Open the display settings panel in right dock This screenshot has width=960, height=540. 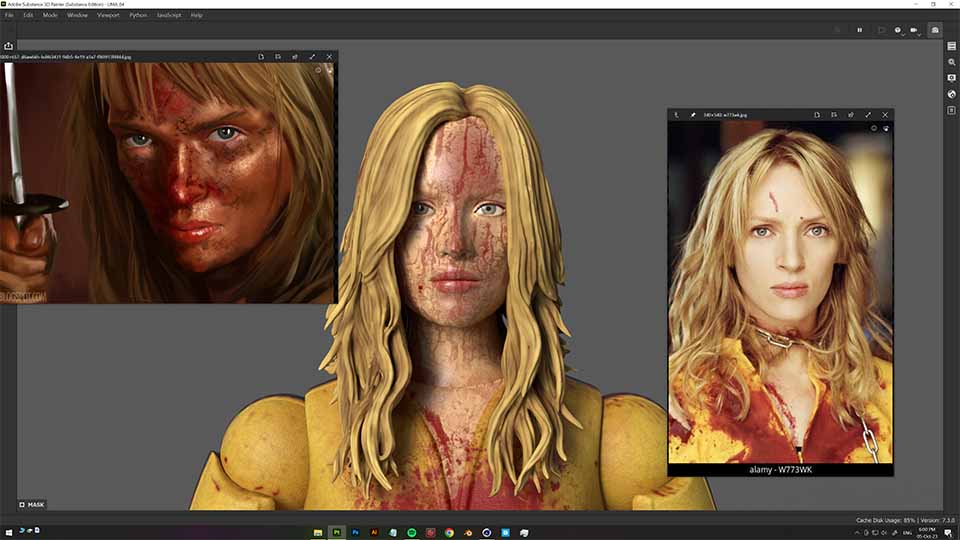point(951,78)
